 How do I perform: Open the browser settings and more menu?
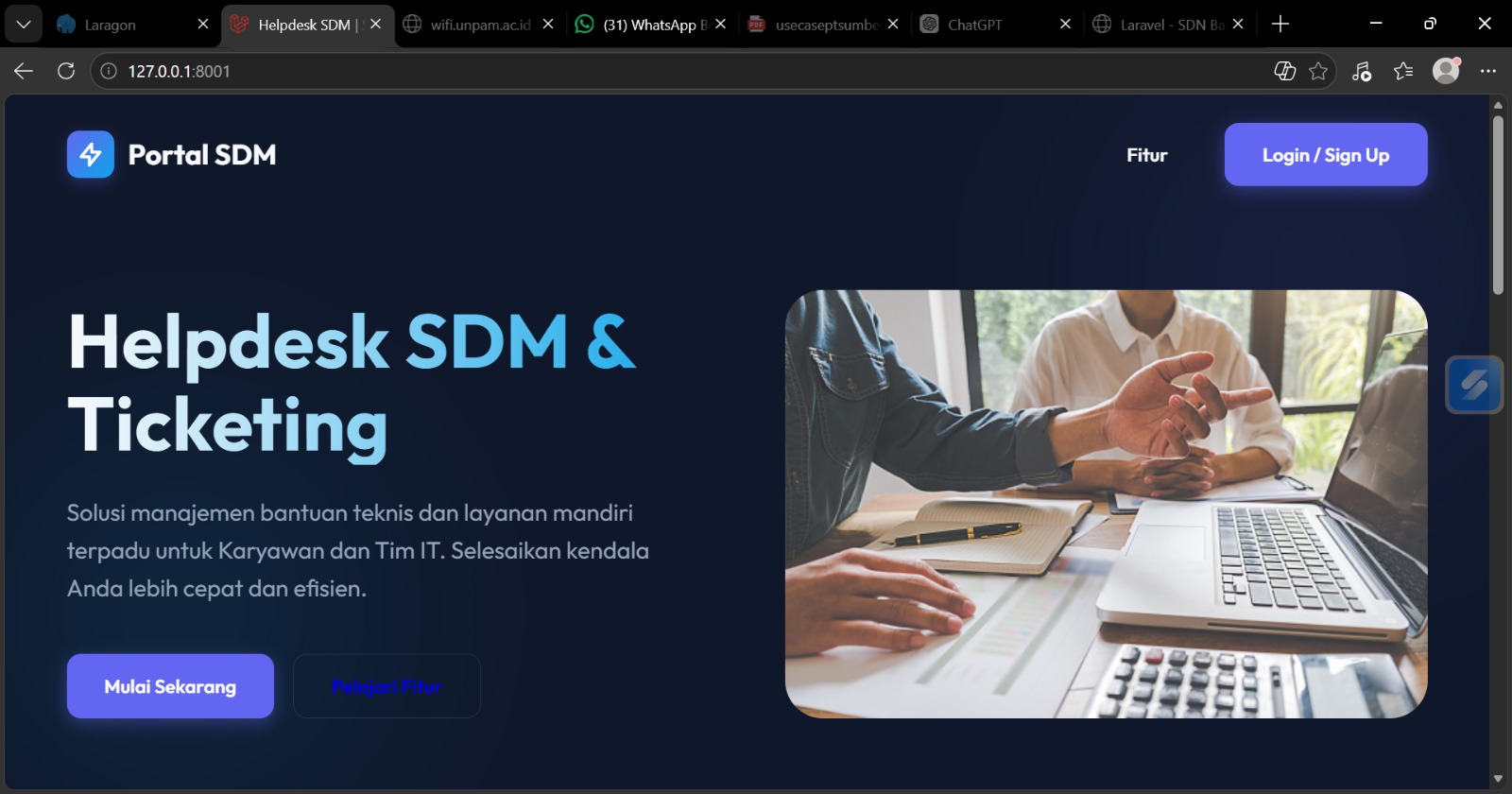coord(1488,71)
